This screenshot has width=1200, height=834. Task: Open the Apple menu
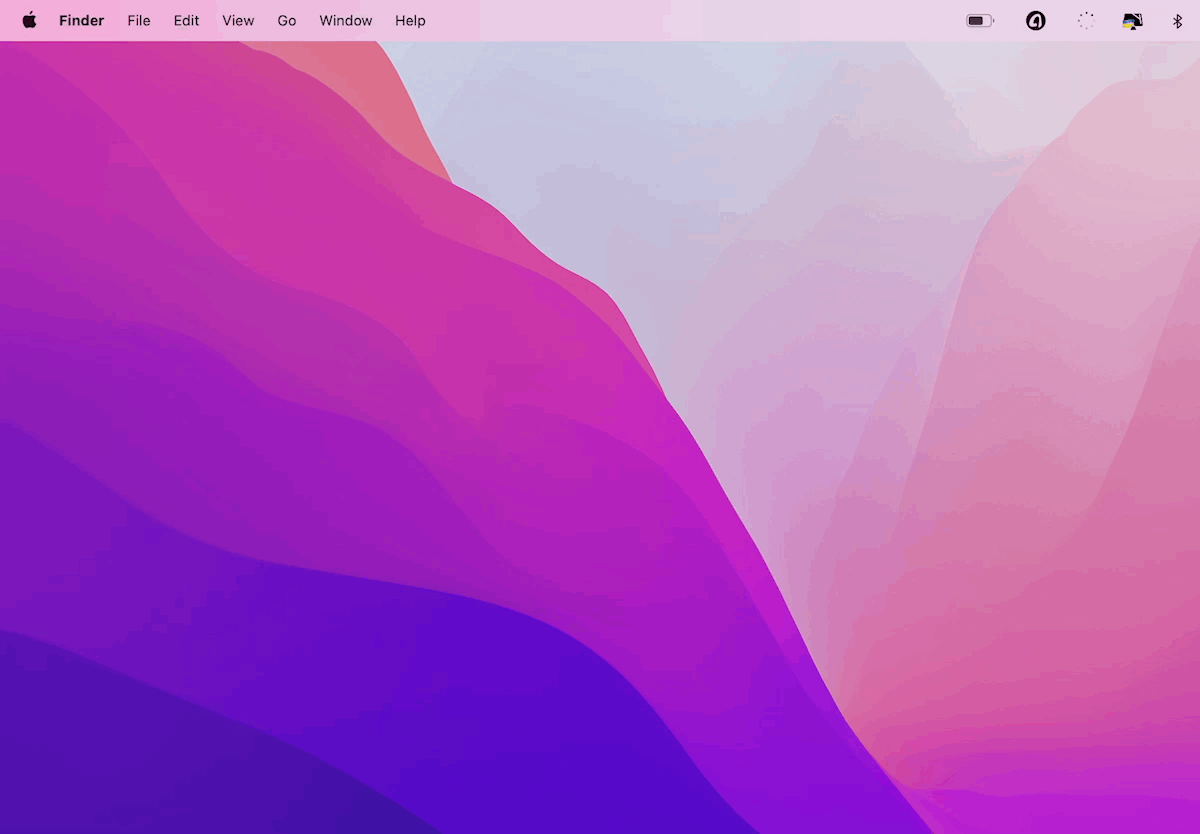coord(29,20)
